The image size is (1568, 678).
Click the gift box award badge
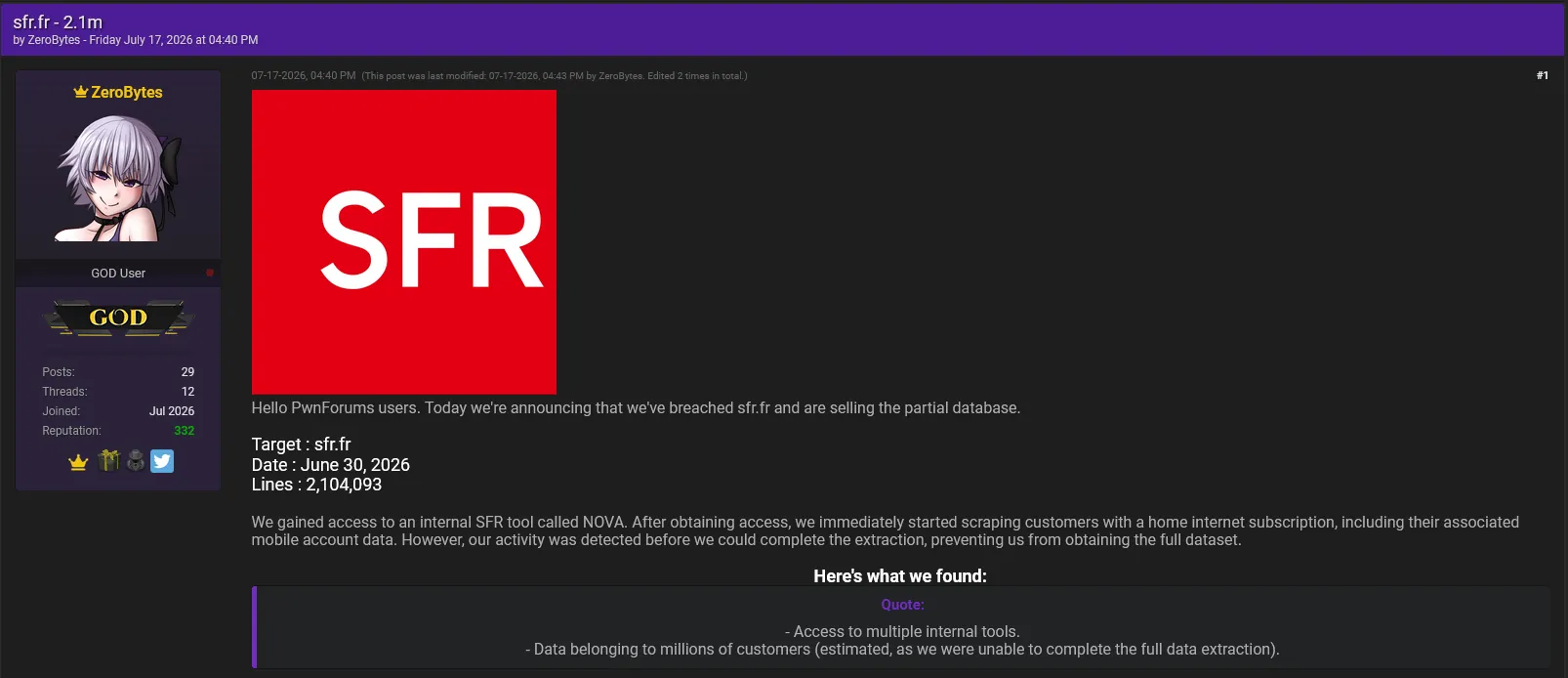[108, 460]
